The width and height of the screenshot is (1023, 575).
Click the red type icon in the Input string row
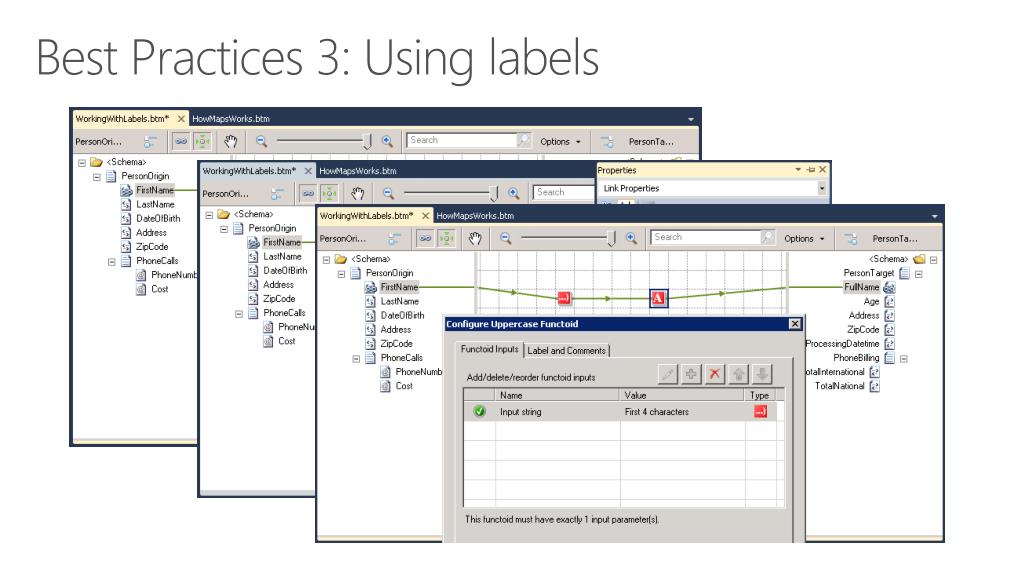point(760,411)
